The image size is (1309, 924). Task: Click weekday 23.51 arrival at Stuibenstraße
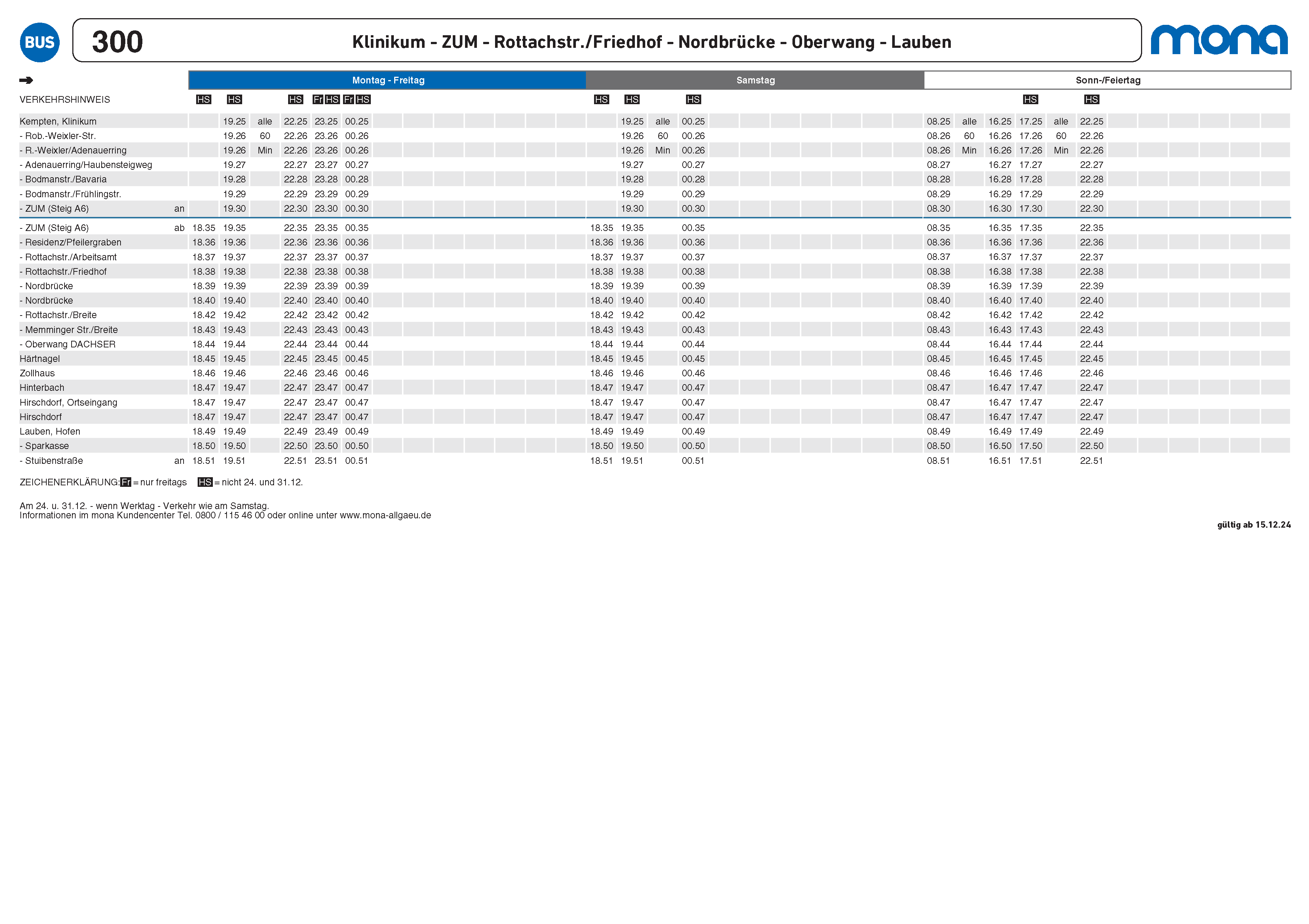326,461
